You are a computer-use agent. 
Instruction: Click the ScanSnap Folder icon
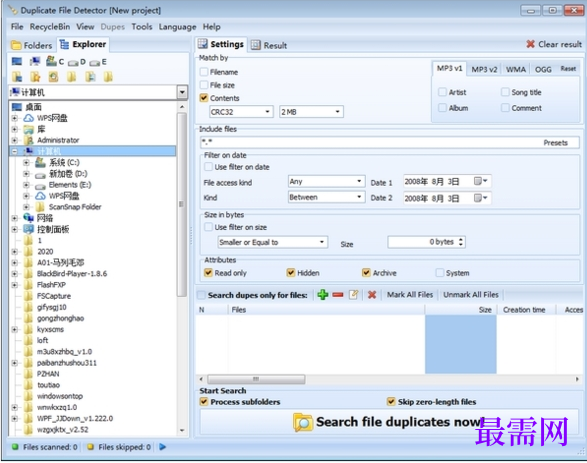coord(40,207)
